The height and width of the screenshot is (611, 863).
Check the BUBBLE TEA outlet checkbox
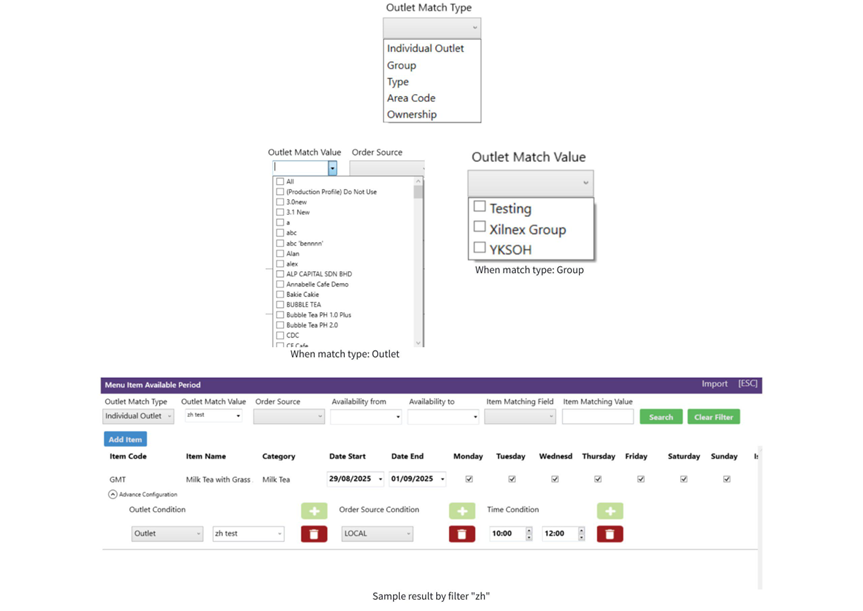pyautogui.click(x=280, y=304)
